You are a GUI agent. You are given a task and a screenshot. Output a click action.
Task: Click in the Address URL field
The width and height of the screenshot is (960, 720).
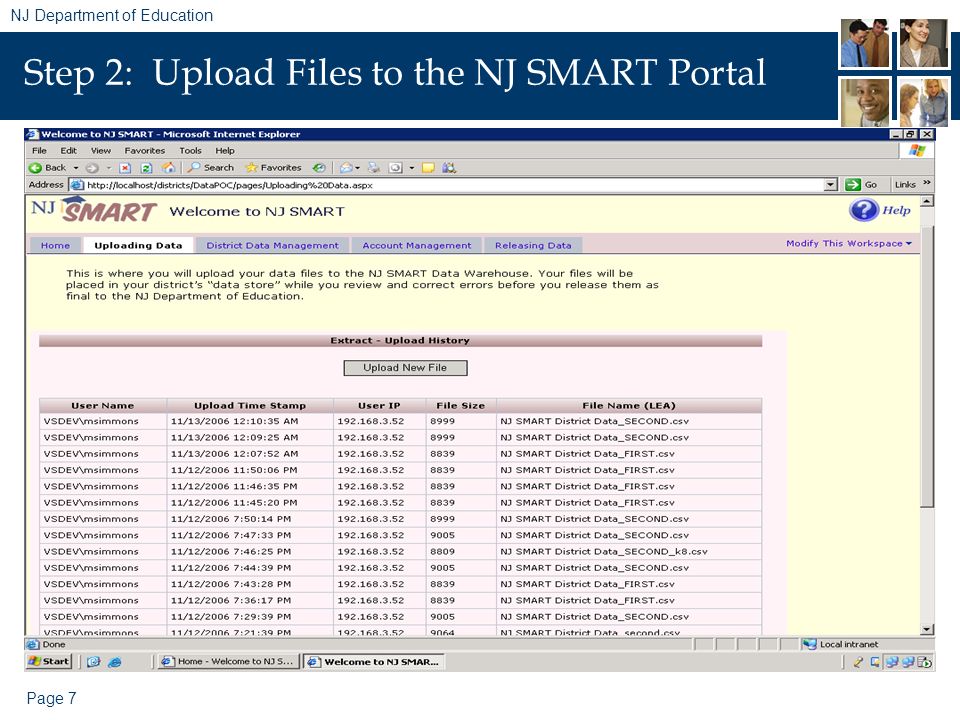coord(453,185)
